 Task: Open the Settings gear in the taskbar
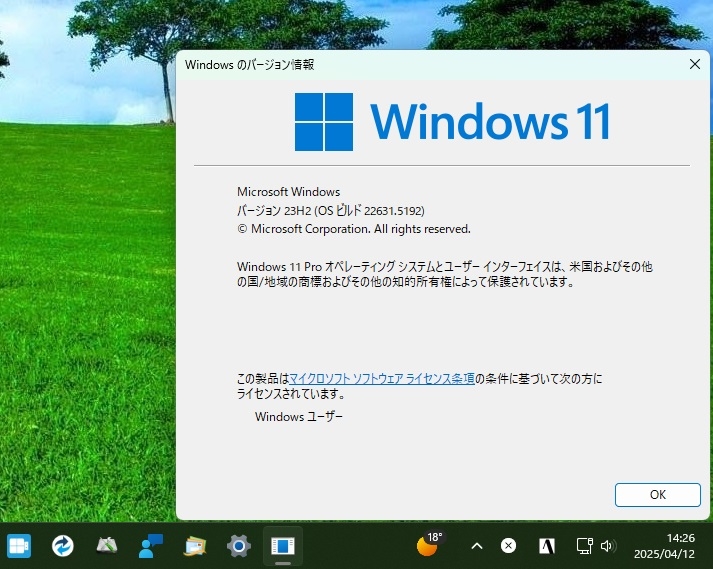pos(239,545)
